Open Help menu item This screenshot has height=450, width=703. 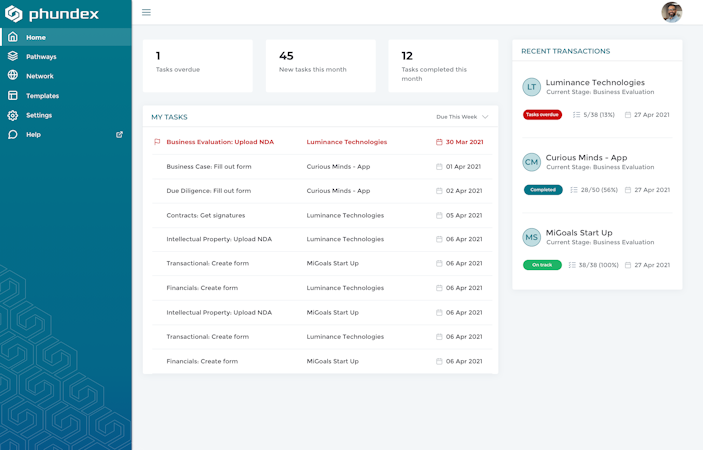66,134
